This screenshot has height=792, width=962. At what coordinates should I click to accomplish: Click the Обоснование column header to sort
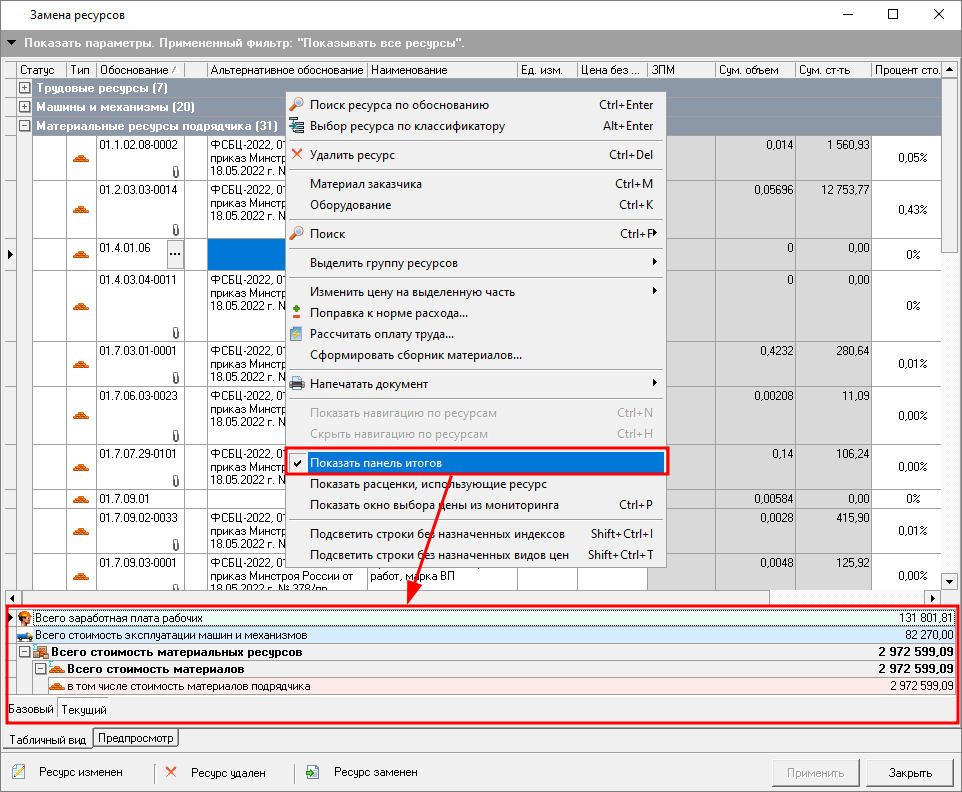(x=136, y=70)
